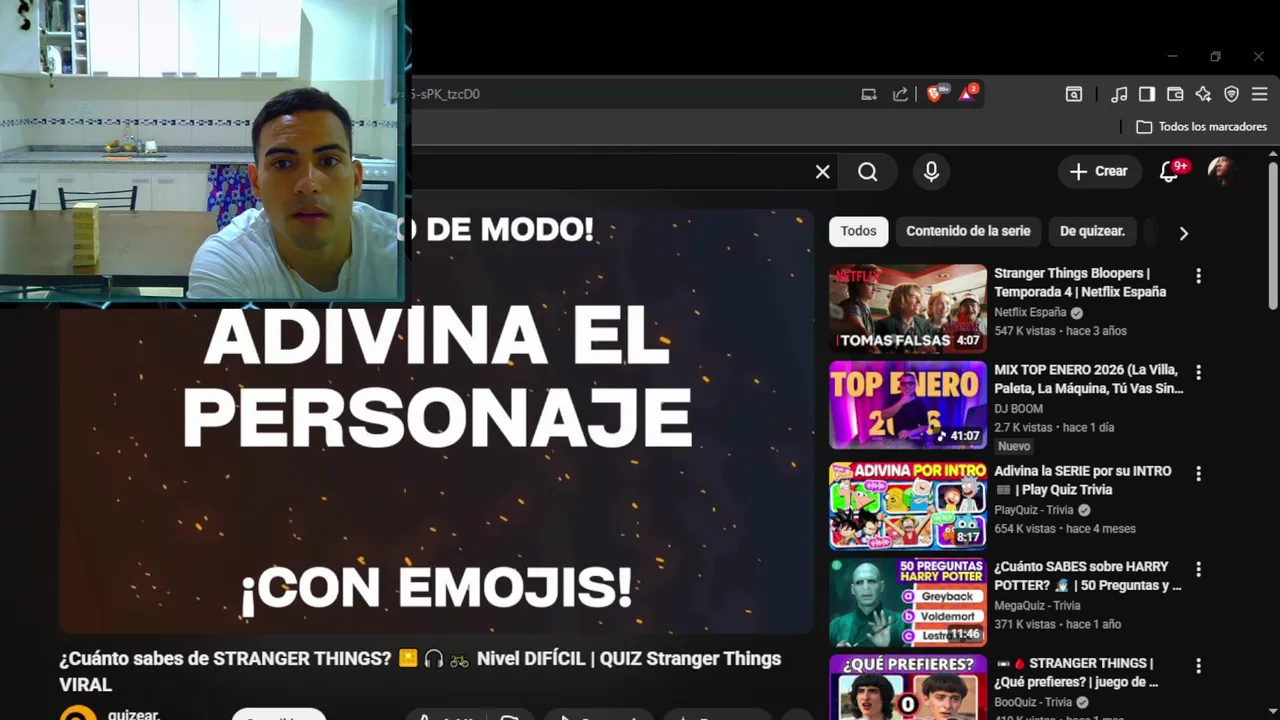Select the De quizear. filter chip
Image resolution: width=1280 pixels, height=720 pixels.
point(1092,231)
